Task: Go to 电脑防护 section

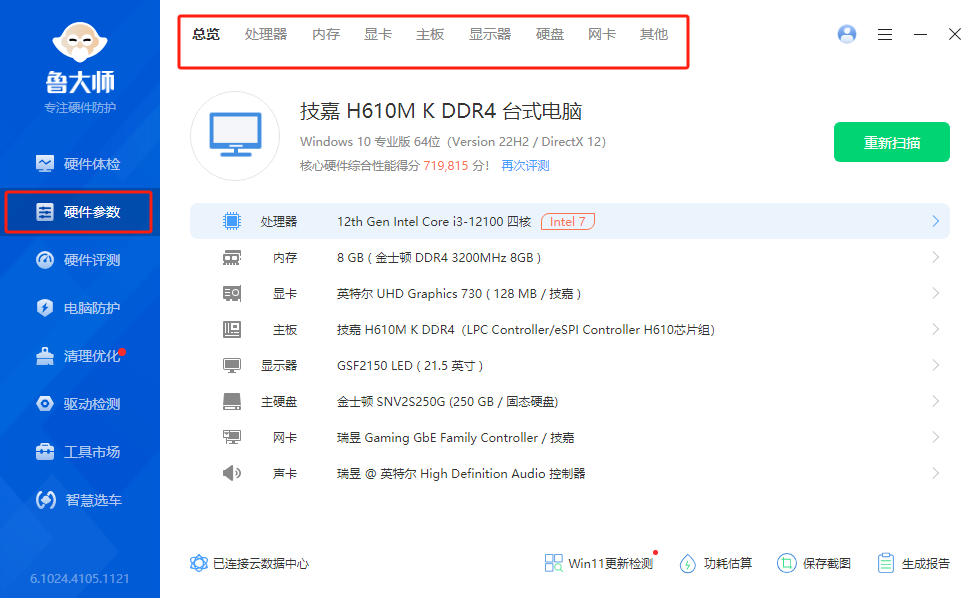Action: pos(78,308)
